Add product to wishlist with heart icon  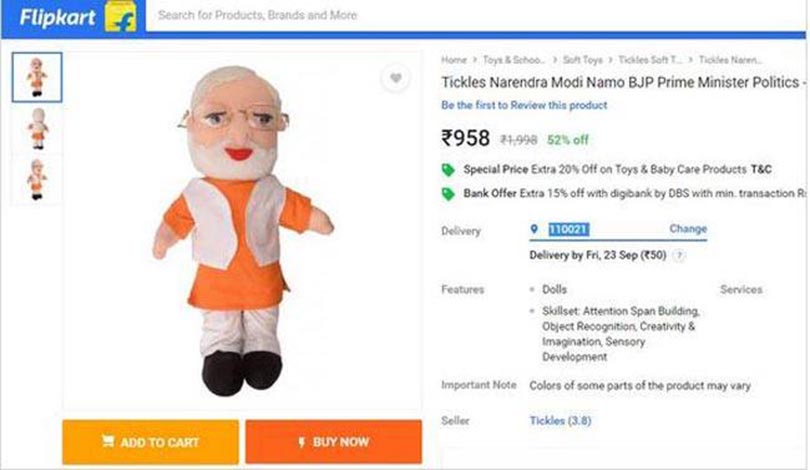point(396,80)
